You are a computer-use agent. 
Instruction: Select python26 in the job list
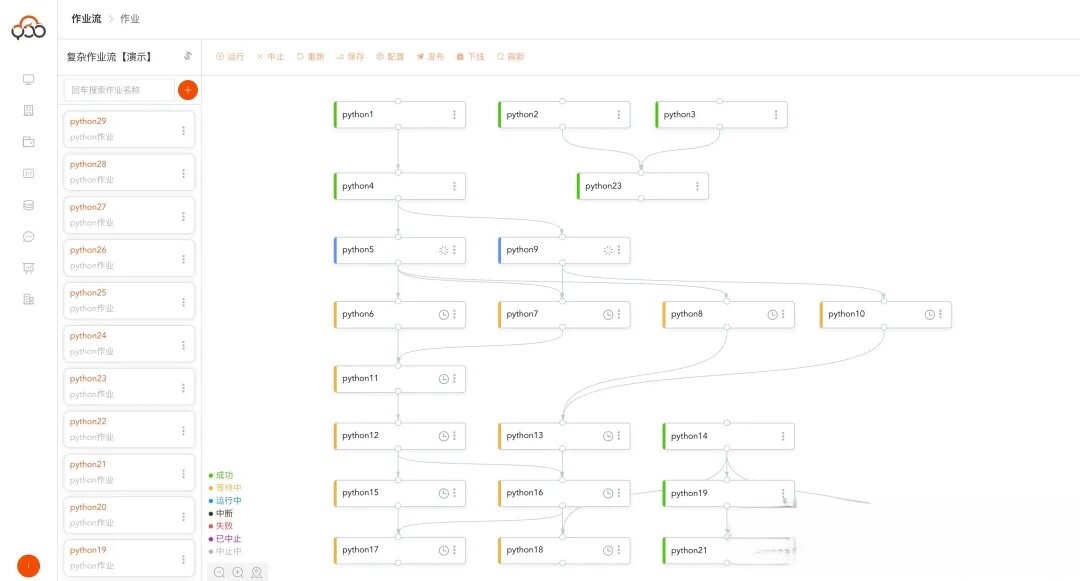[x=120, y=258]
